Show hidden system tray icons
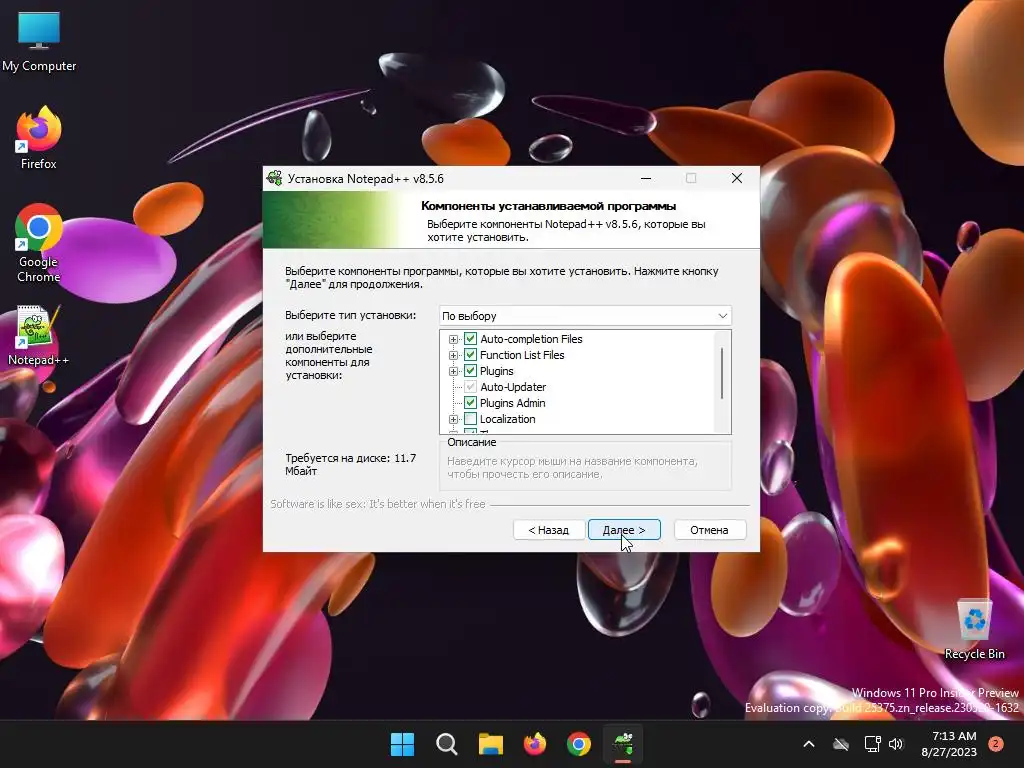Image resolution: width=1024 pixels, height=768 pixels. point(808,744)
